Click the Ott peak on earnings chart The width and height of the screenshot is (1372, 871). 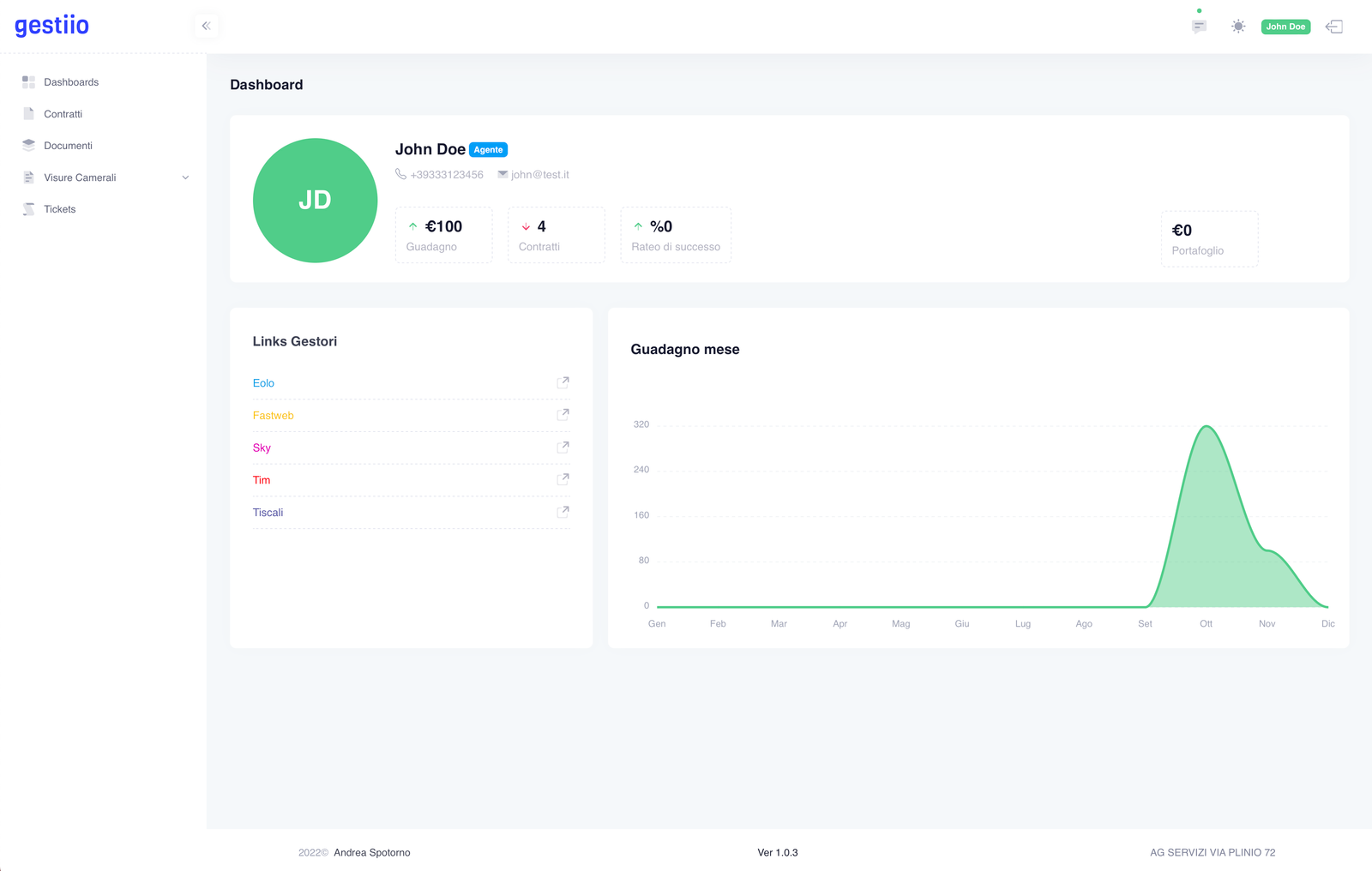(x=1207, y=427)
